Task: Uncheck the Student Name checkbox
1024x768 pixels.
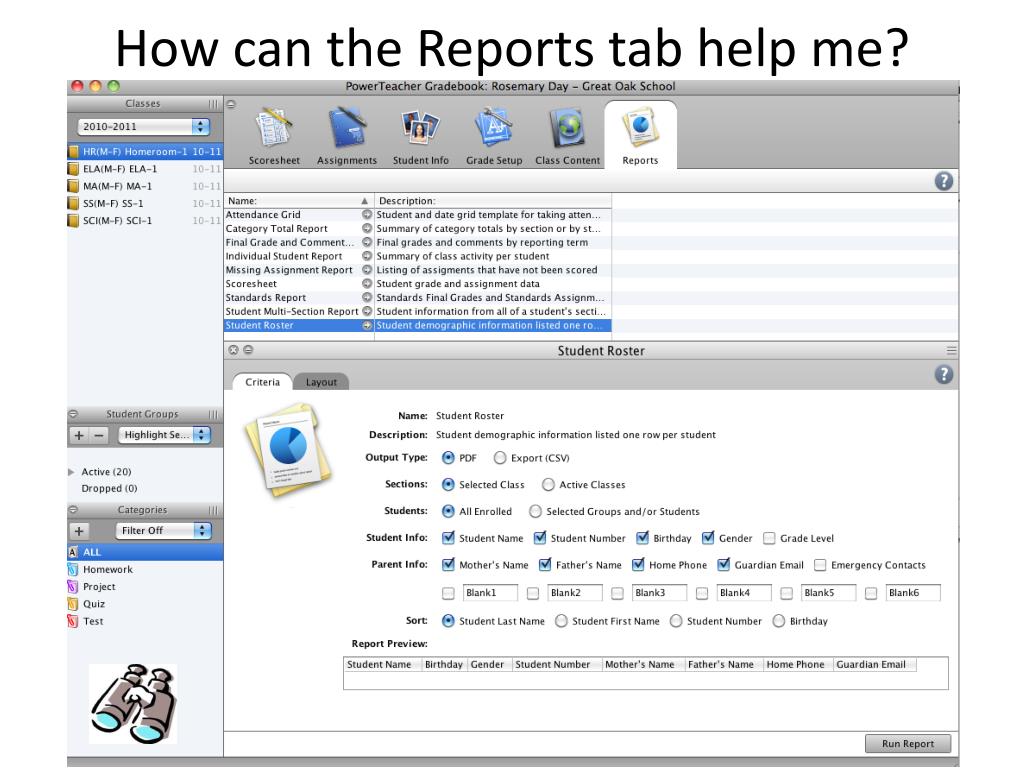Action: coord(448,537)
